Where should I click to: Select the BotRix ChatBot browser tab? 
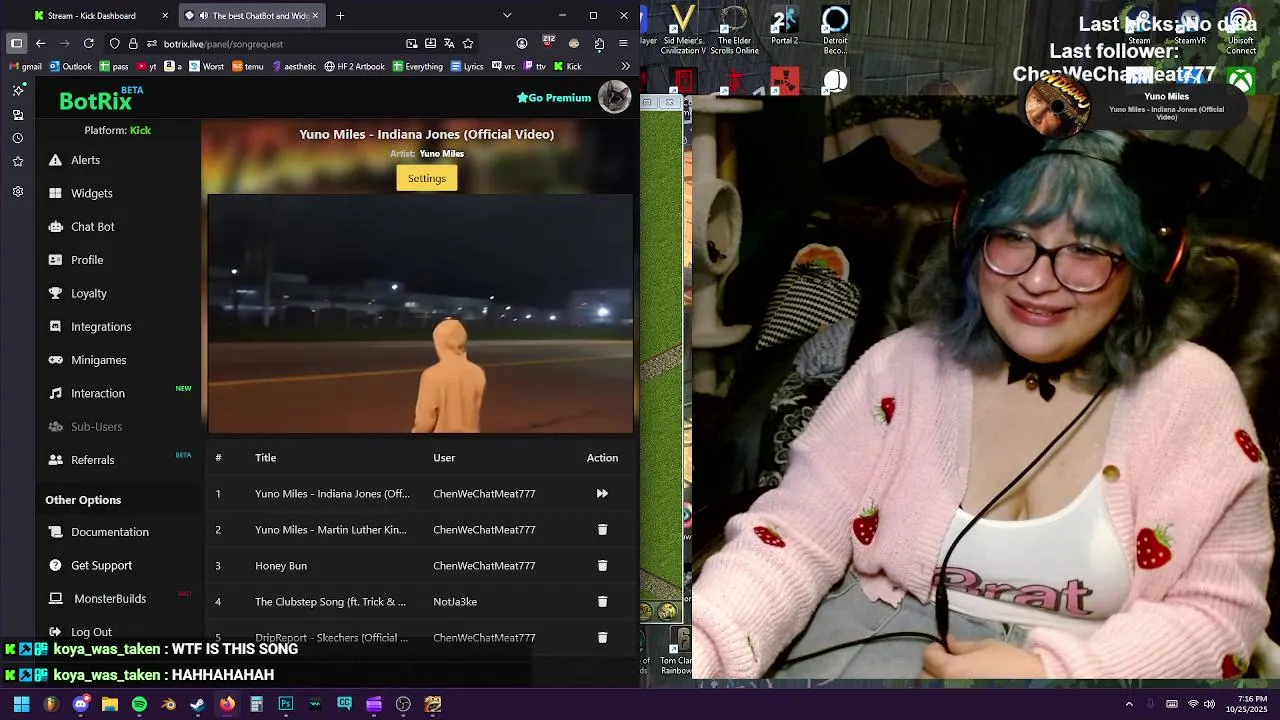click(251, 15)
